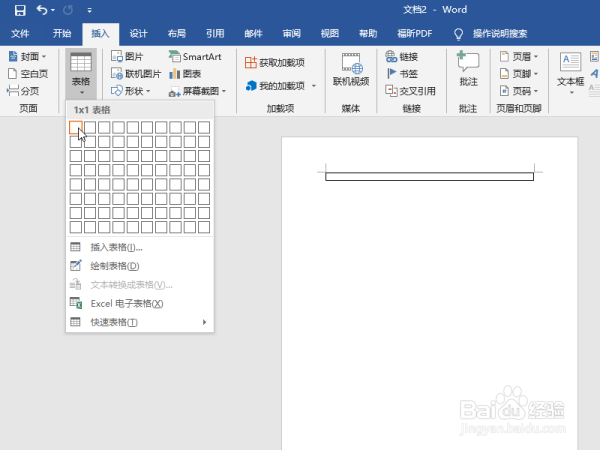Insert a 图表 chart
The image size is (600, 450).
click(185, 73)
